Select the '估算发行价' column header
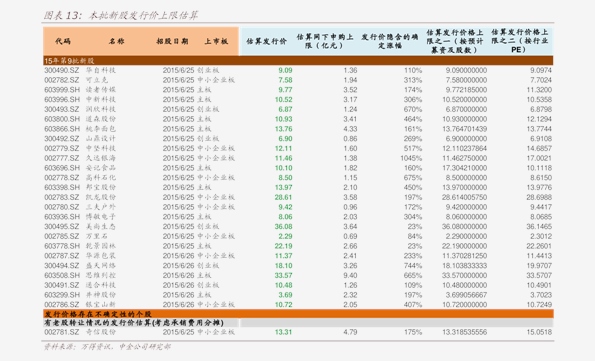This screenshot has height=361, width=595. 266,41
